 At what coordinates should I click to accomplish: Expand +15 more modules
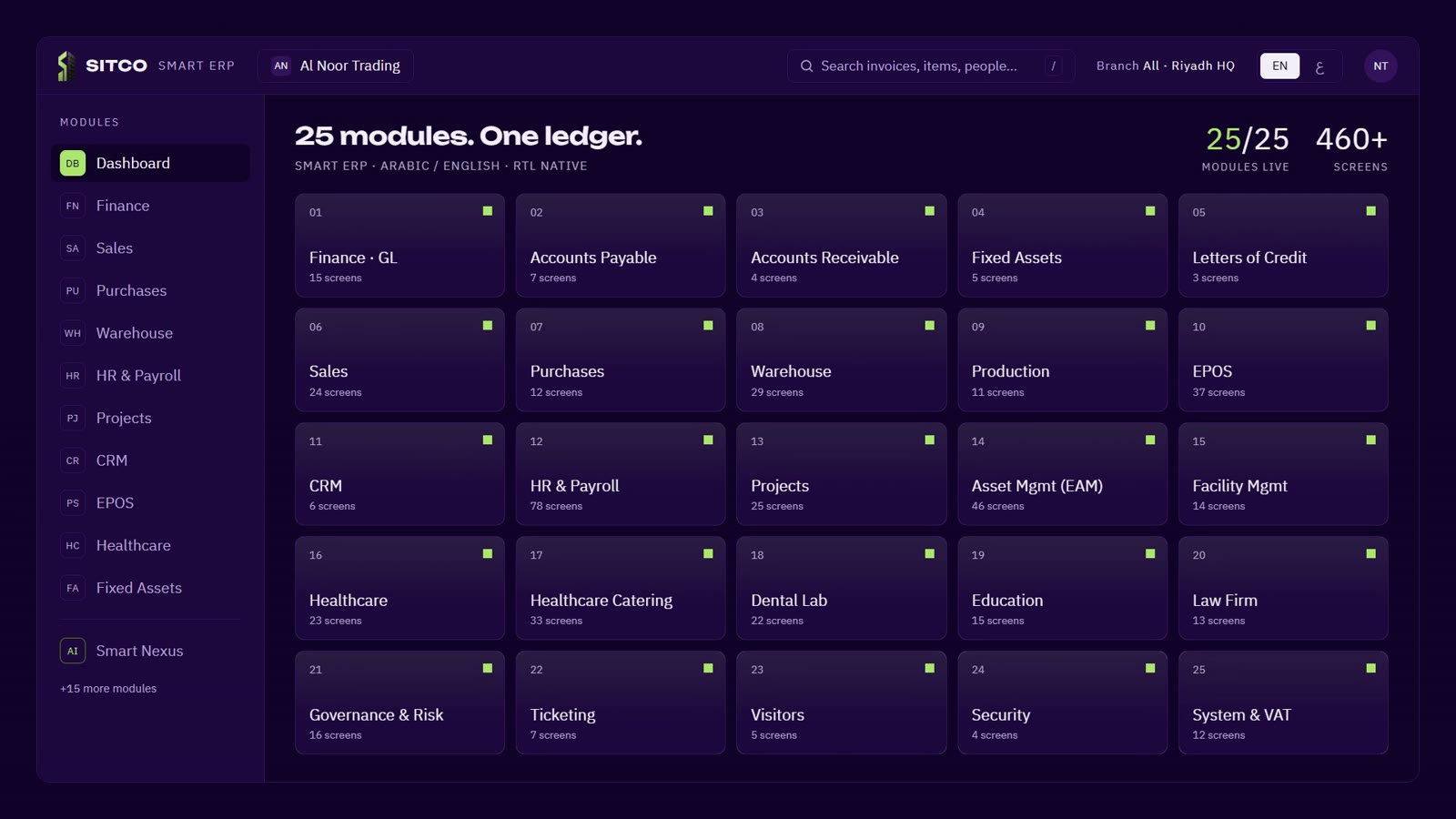108,689
